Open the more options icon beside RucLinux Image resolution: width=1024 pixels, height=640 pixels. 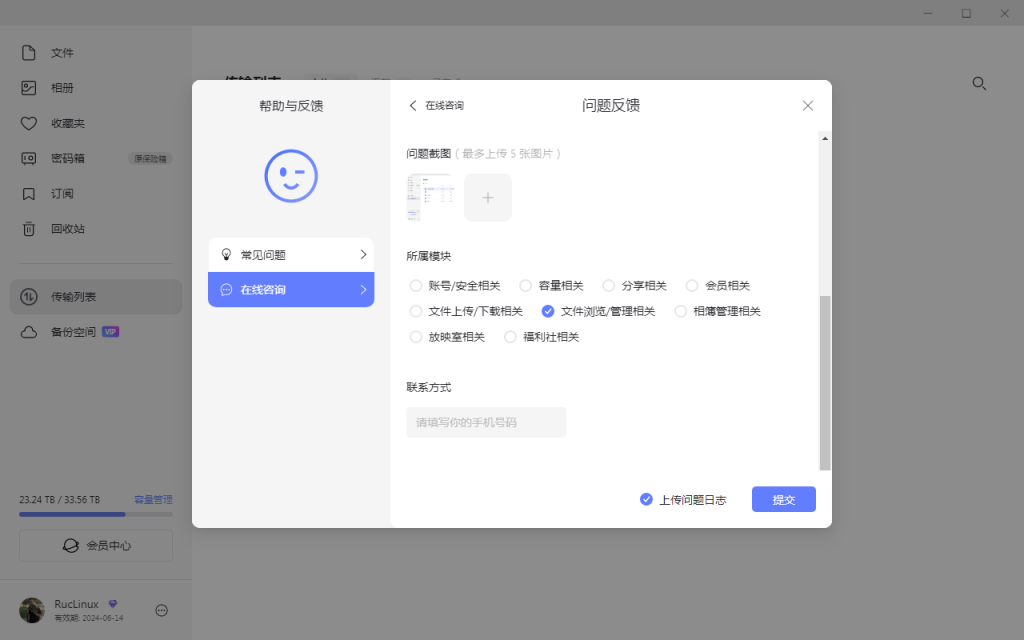pos(162,610)
